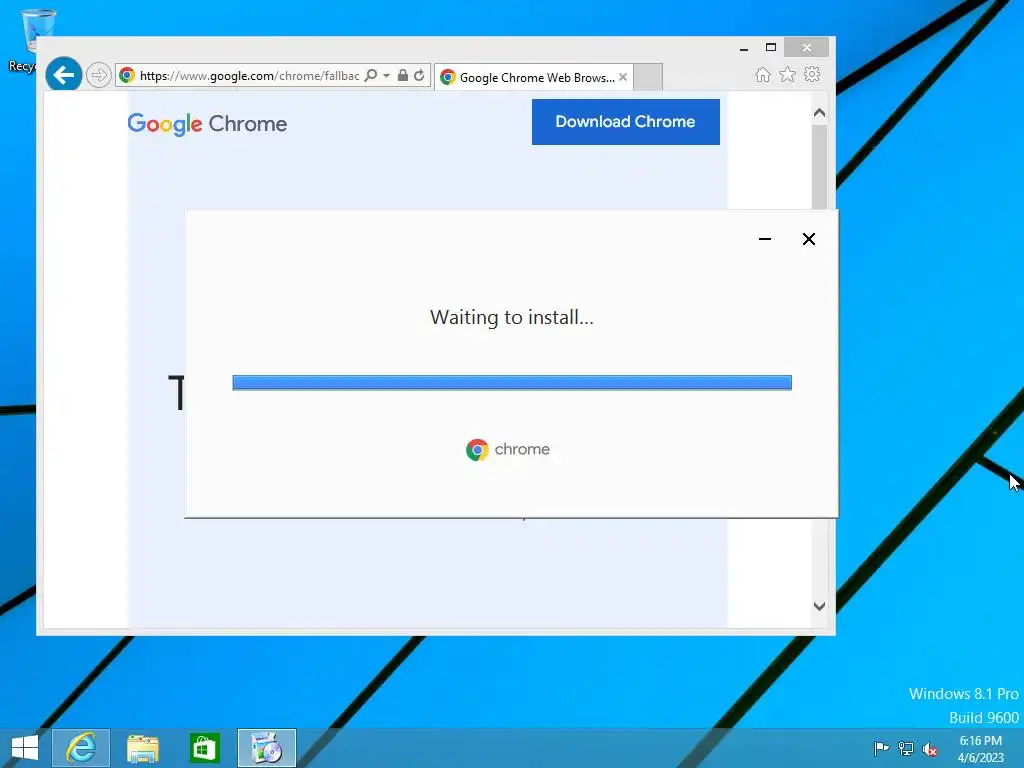Click the Chrome favicon in the address bar
The width and height of the screenshot is (1024, 768).
tap(127, 75)
